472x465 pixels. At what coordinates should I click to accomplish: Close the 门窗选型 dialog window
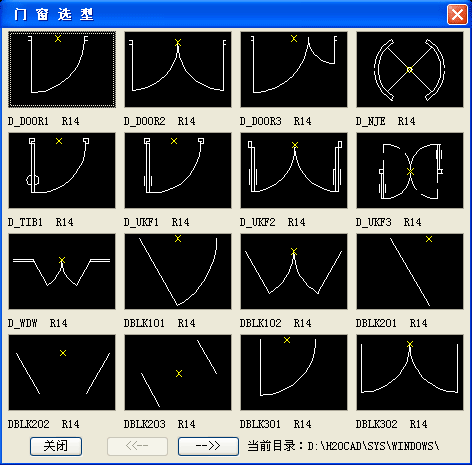pos(457,14)
